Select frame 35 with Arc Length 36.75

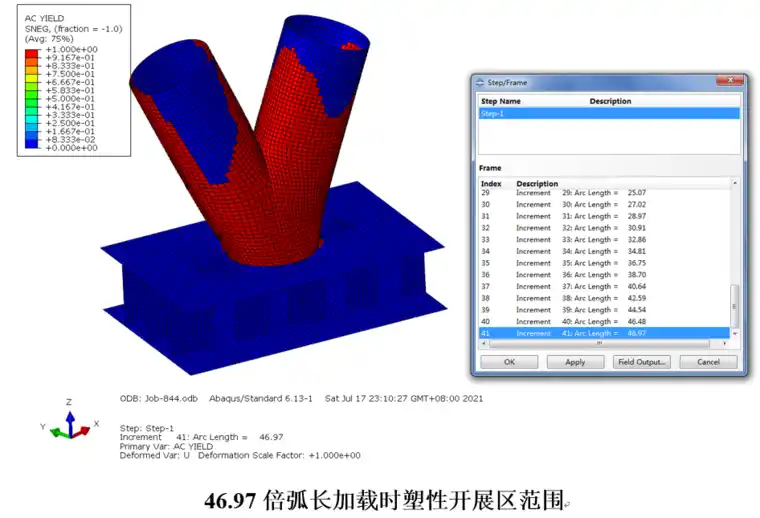[x=604, y=263]
